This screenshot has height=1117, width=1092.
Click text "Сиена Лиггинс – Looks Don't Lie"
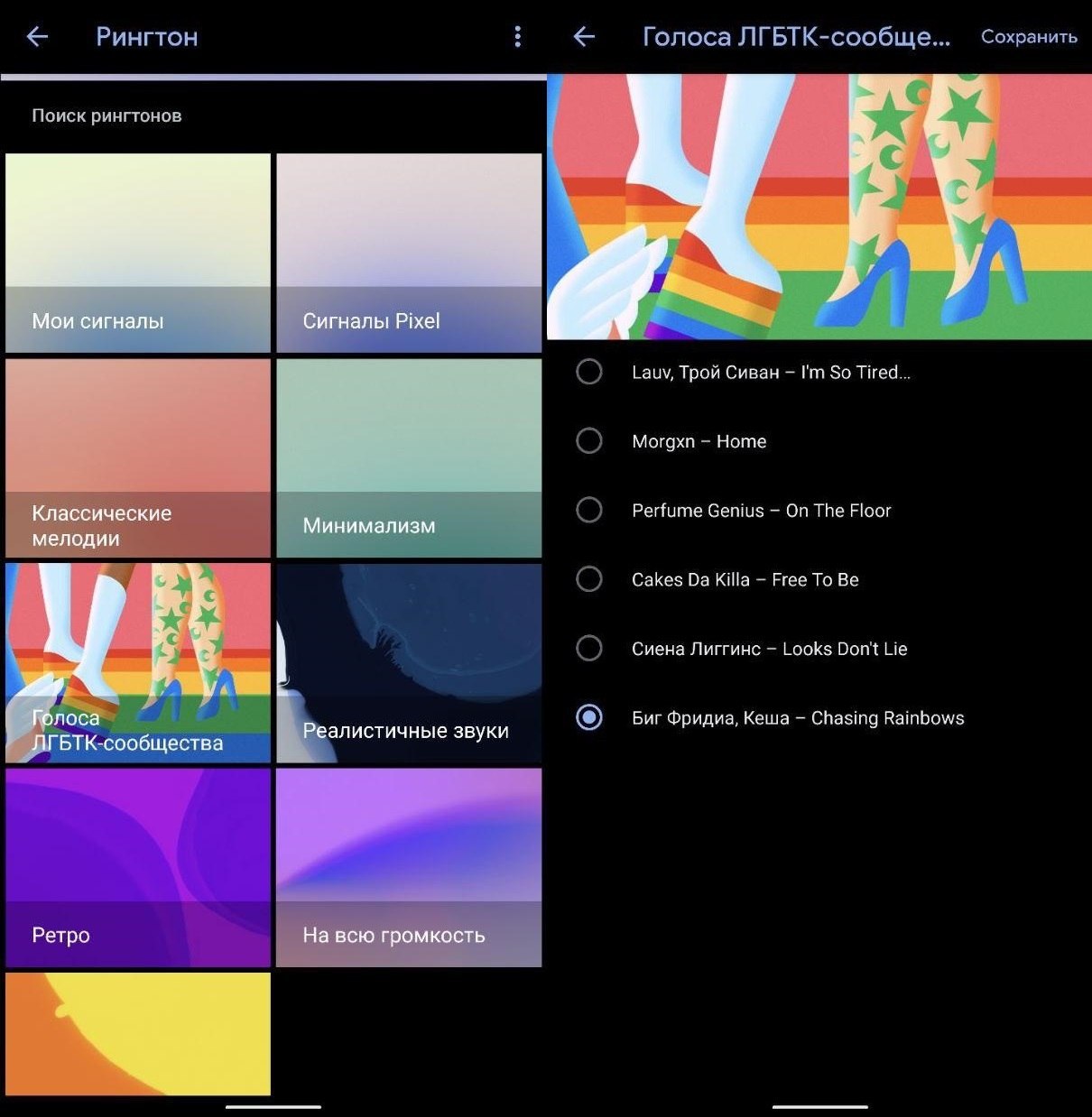pos(770,649)
